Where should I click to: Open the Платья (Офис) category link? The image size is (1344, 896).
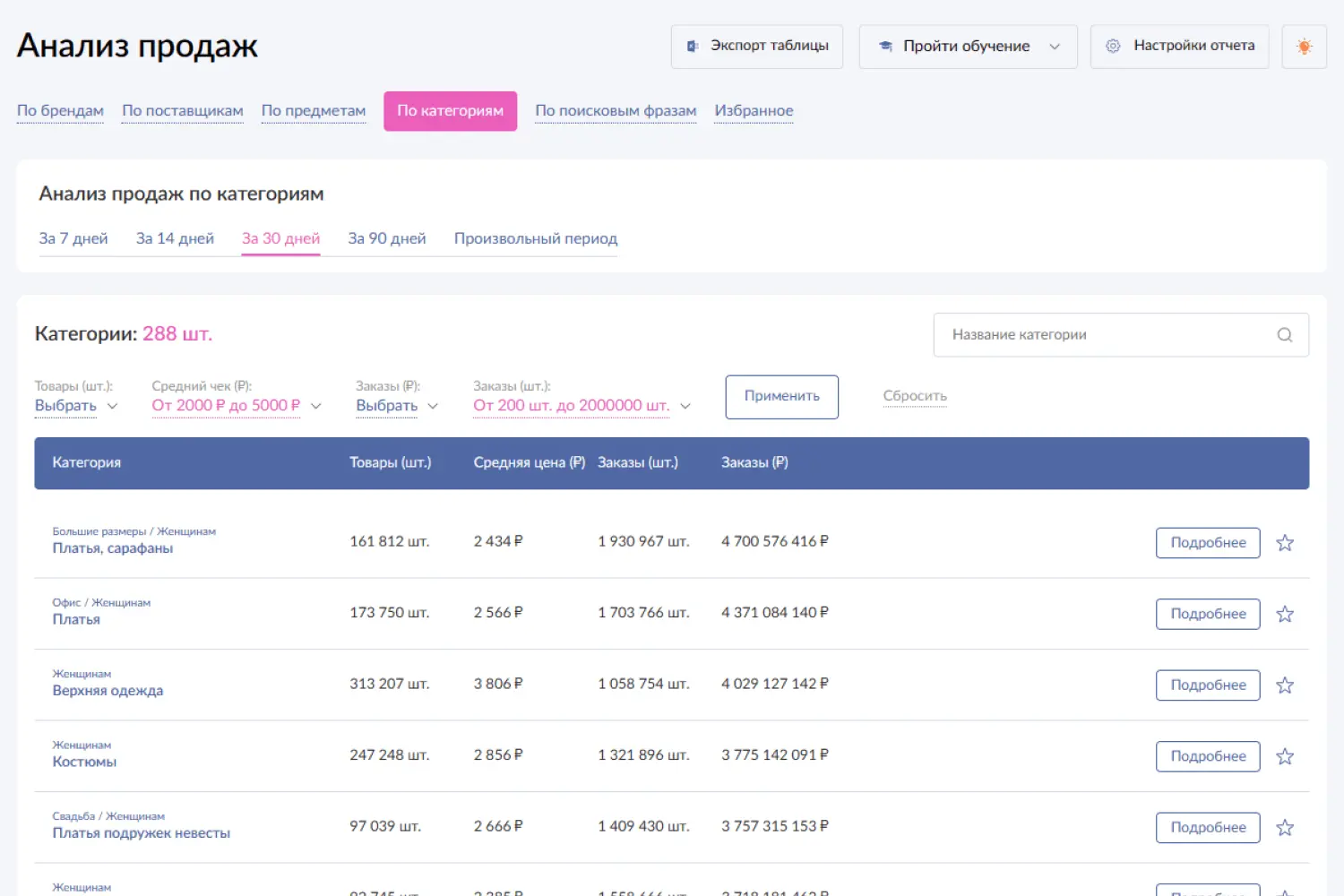click(76, 619)
